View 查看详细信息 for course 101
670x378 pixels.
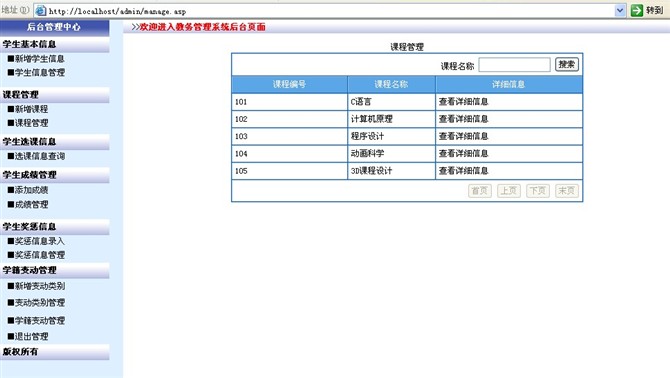point(463,102)
